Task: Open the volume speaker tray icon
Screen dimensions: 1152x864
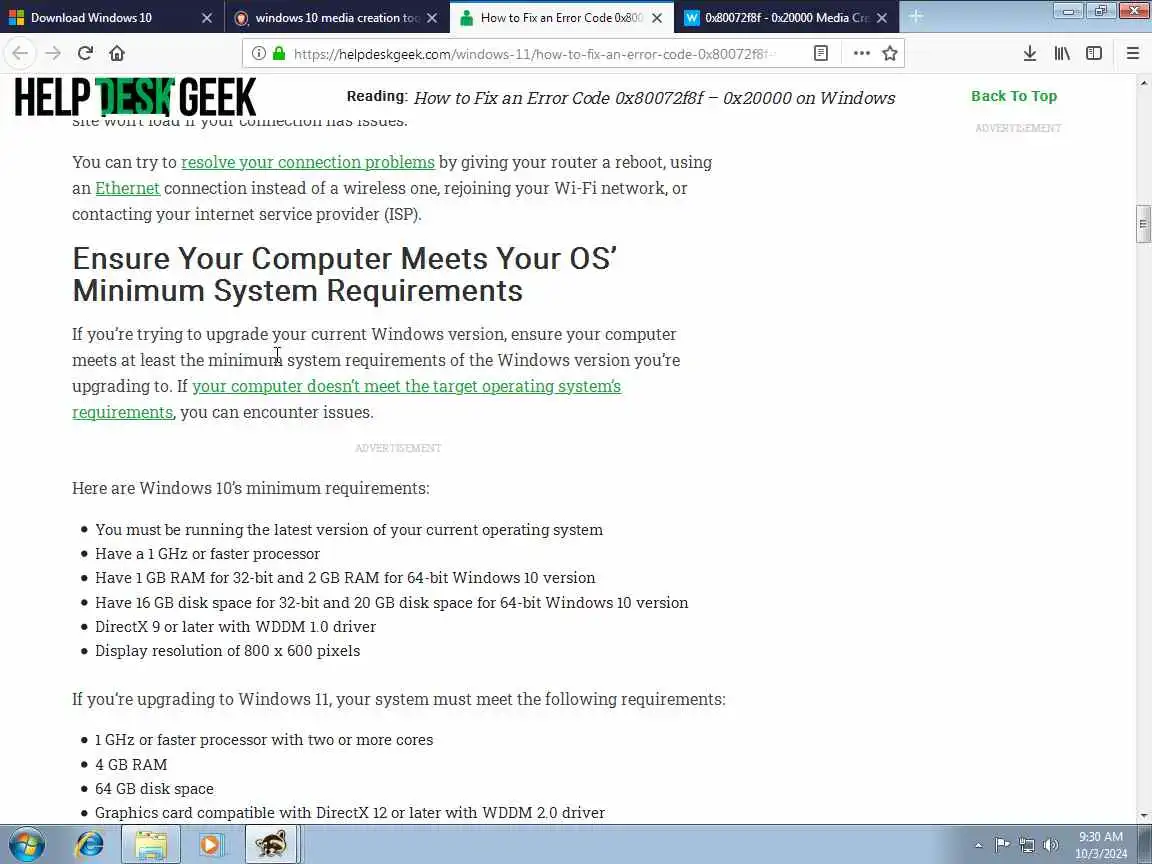Action: pyautogui.click(x=1051, y=845)
